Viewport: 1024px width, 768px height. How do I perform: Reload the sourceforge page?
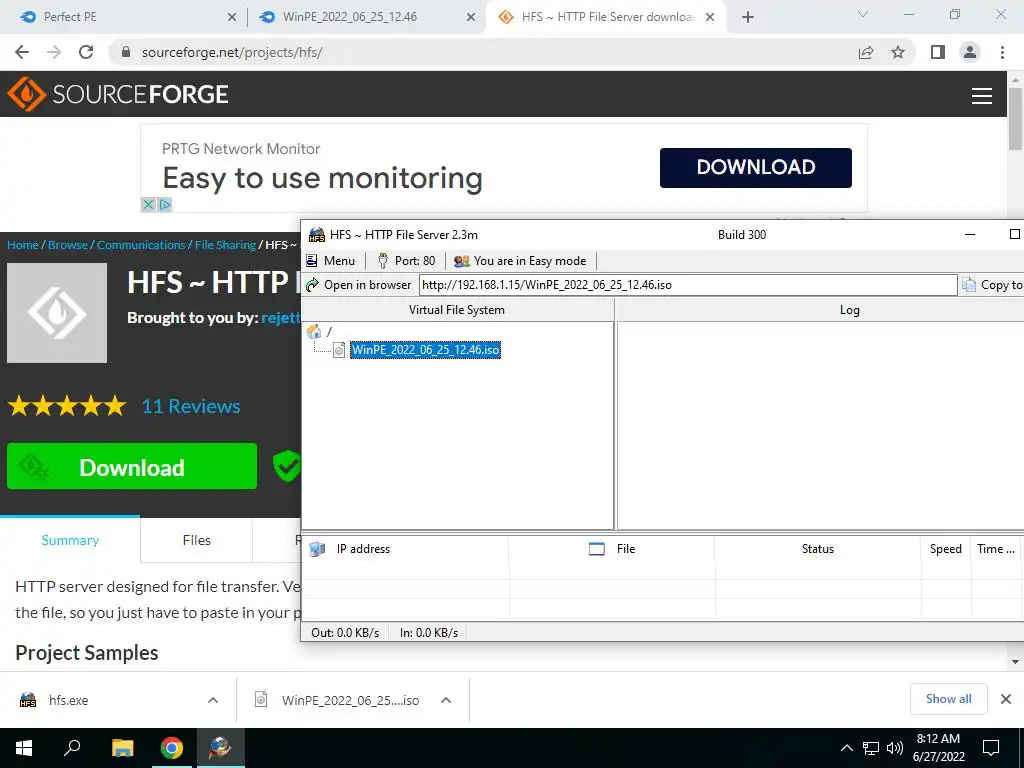point(86,52)
